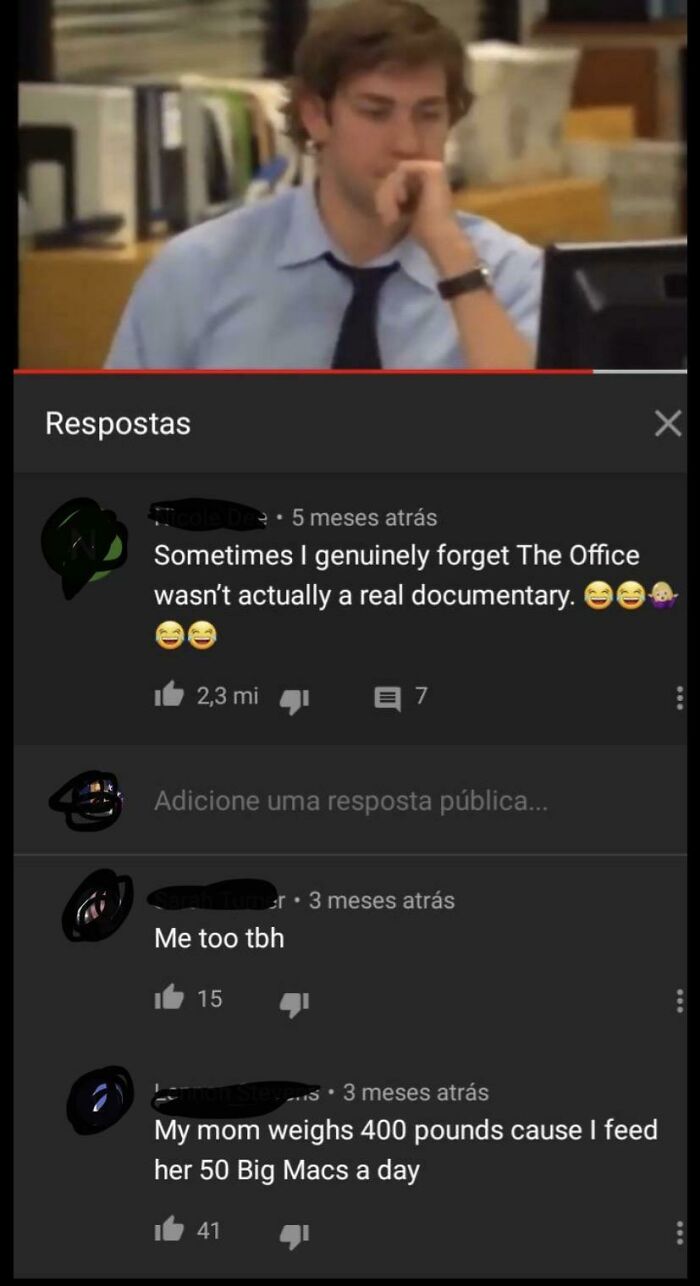Open options menu for The Office documentary comment

click(680, 698)
